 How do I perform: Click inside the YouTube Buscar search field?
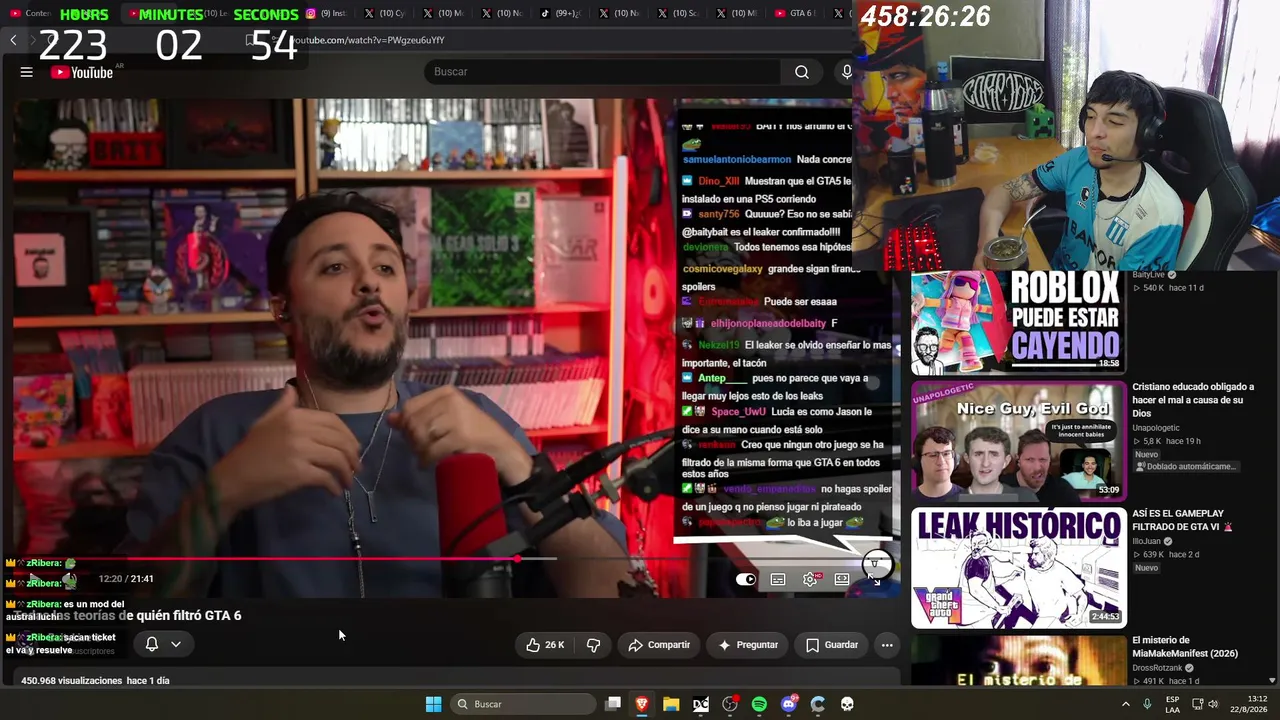point(602,72)
